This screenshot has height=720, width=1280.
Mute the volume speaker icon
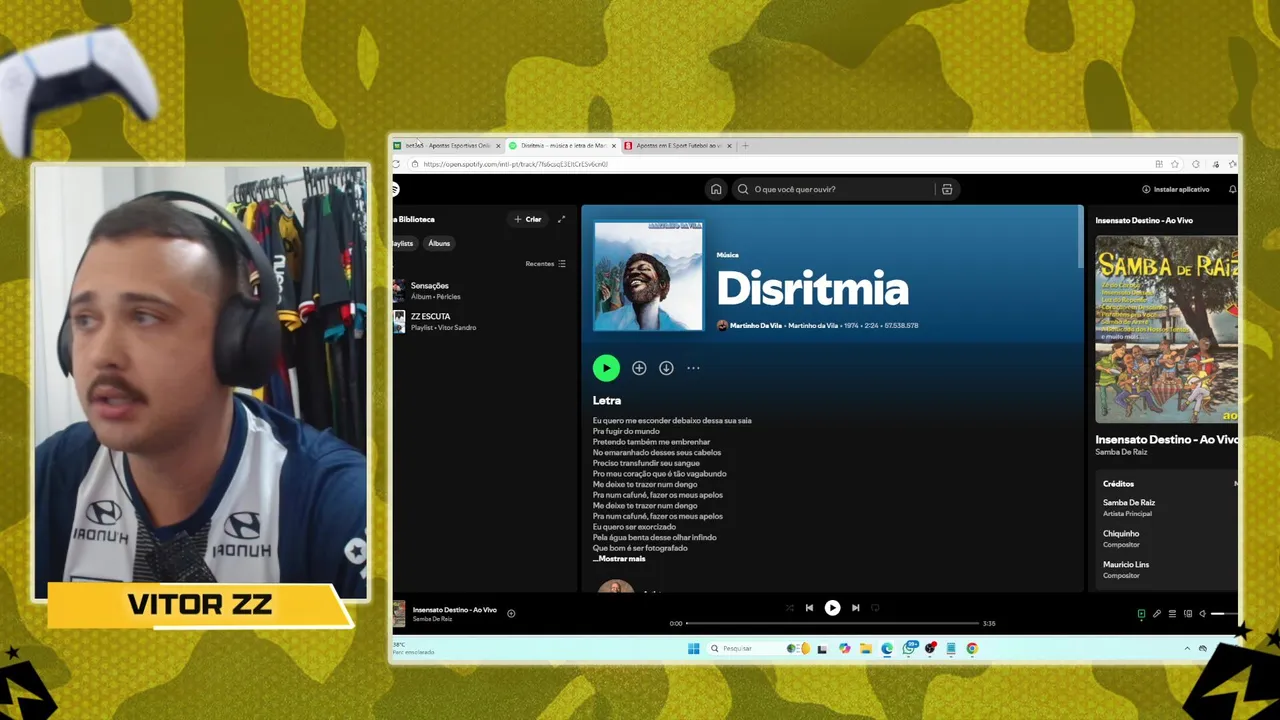[1203, 614]
